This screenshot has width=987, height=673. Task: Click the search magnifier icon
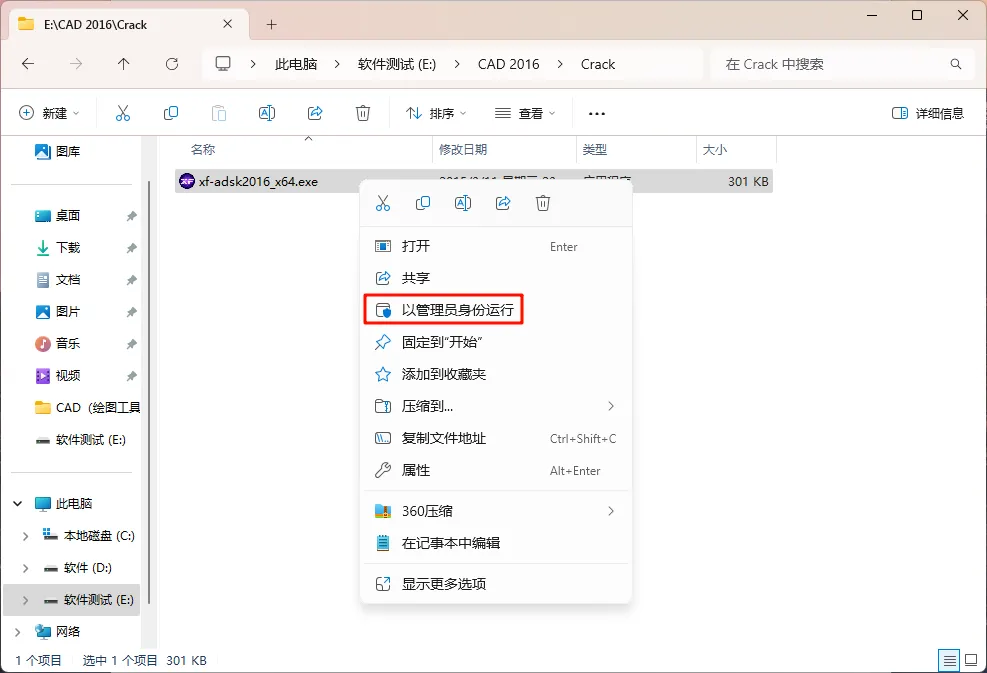(x=956, y=64)
